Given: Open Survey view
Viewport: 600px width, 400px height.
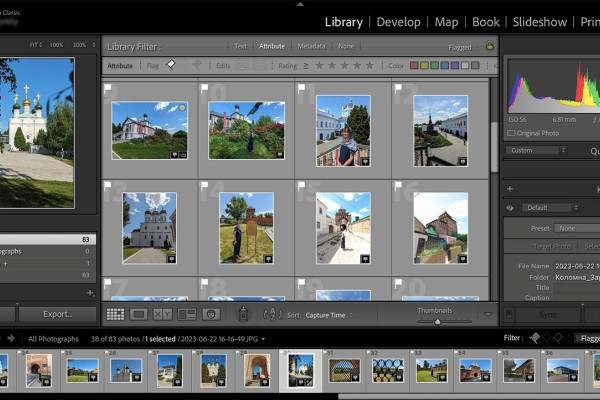Looking at the screenshot, I should (x=187, y=314).
